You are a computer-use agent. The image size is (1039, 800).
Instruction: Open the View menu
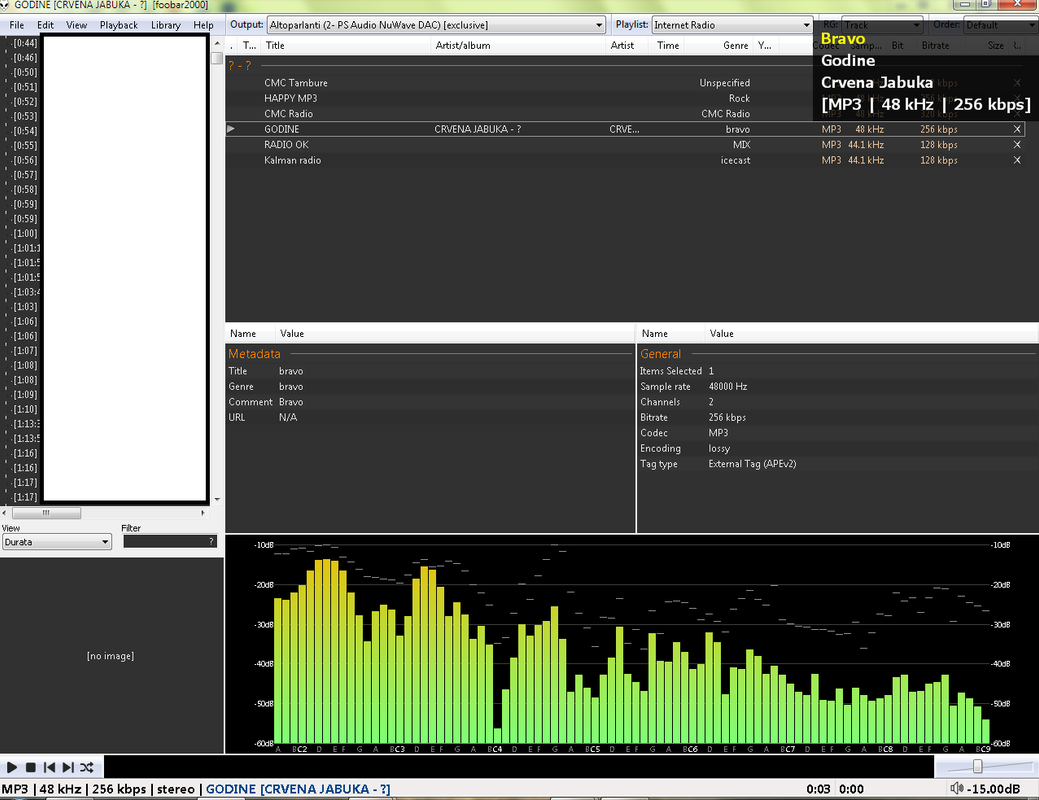point(76,25)
